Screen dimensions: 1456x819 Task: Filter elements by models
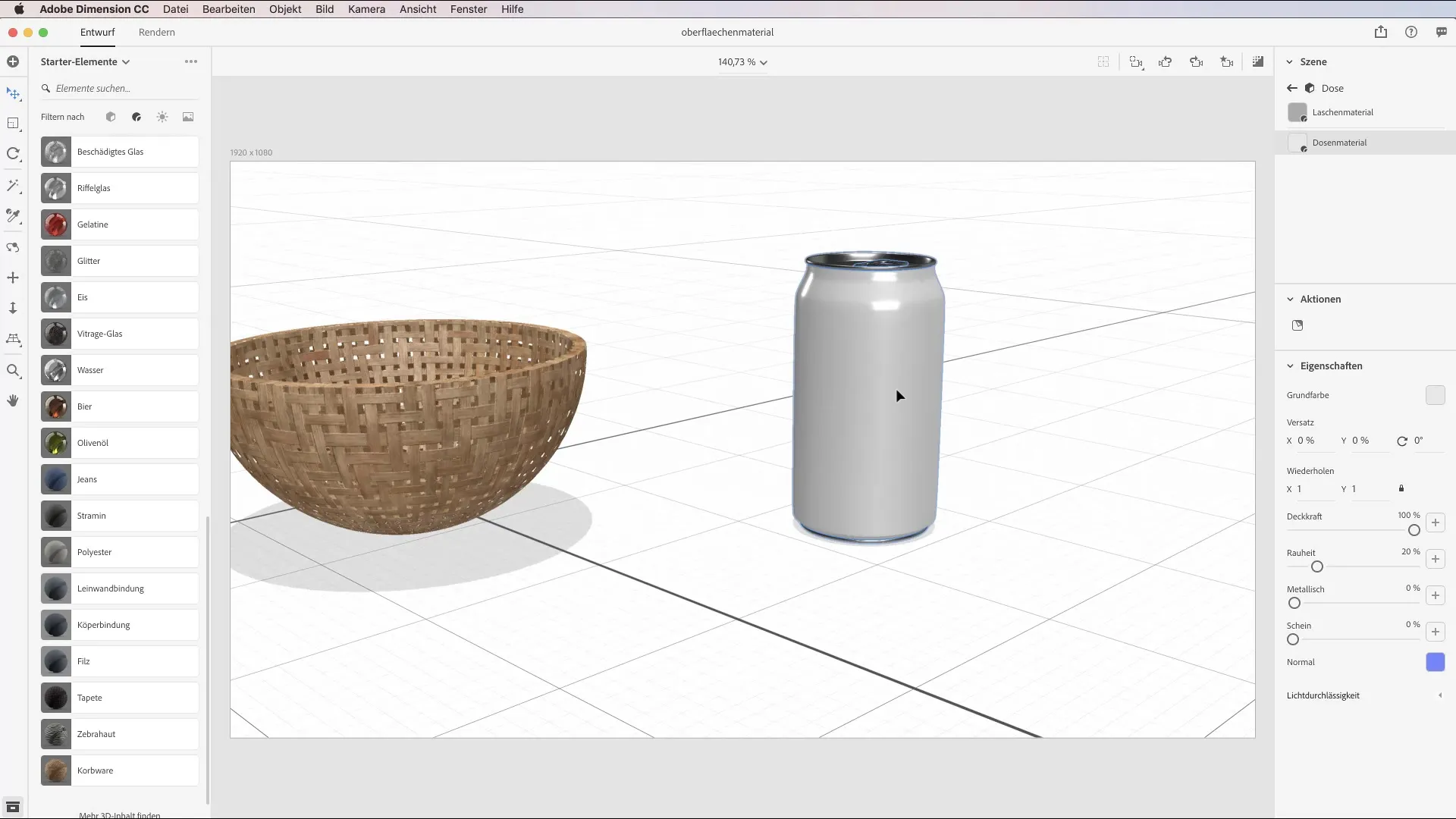tap(111, 117)
